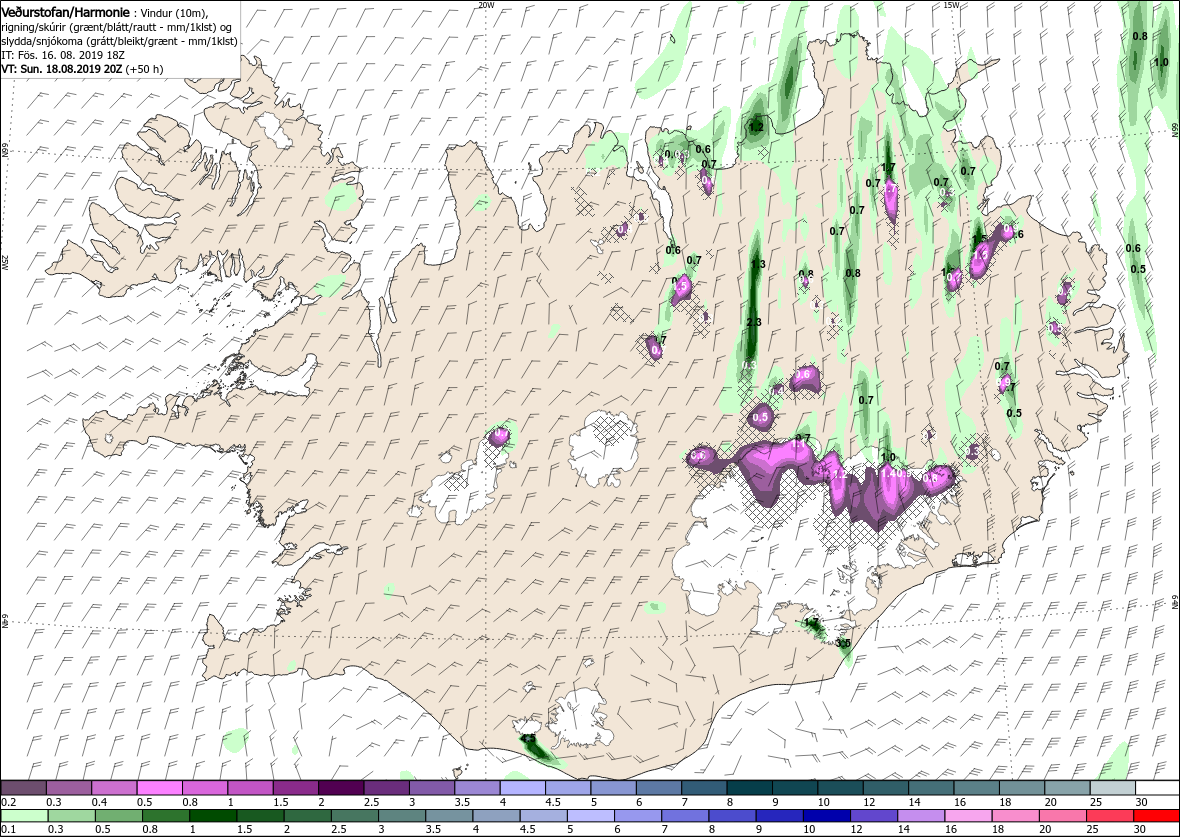Click the 2.3 precipitation value on the map
The image size is (1180, 837).
(754, 322)
